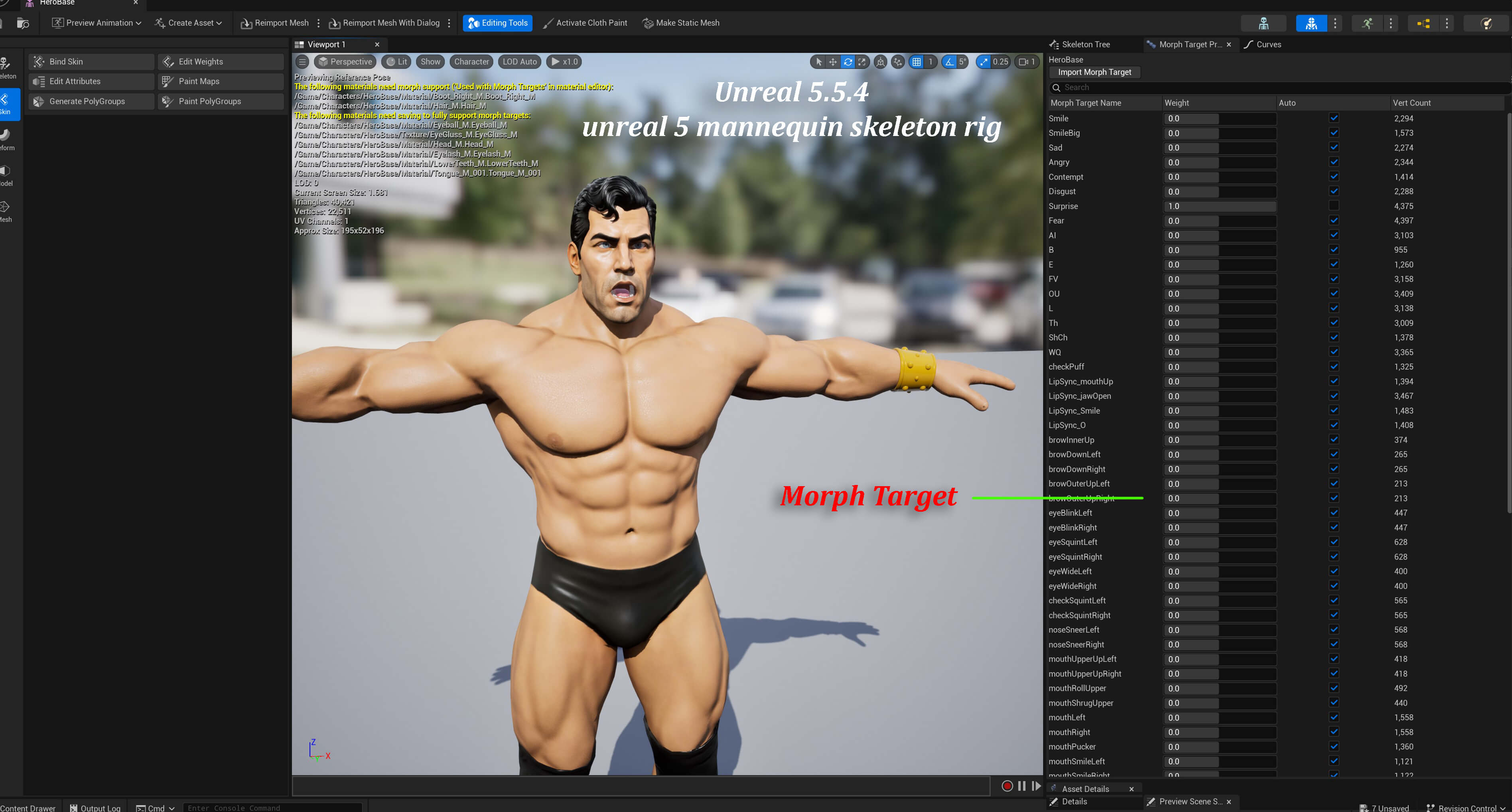Open the viewport Show menu
This screenshot has width=1512, height=812.
pos(430,62)
